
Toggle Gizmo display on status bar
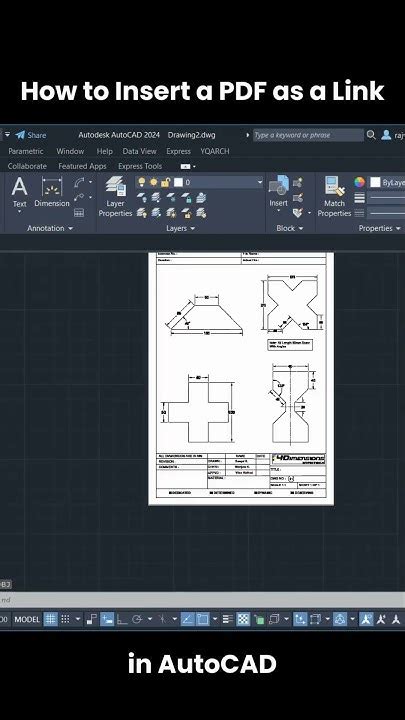(x=340, y=619)
